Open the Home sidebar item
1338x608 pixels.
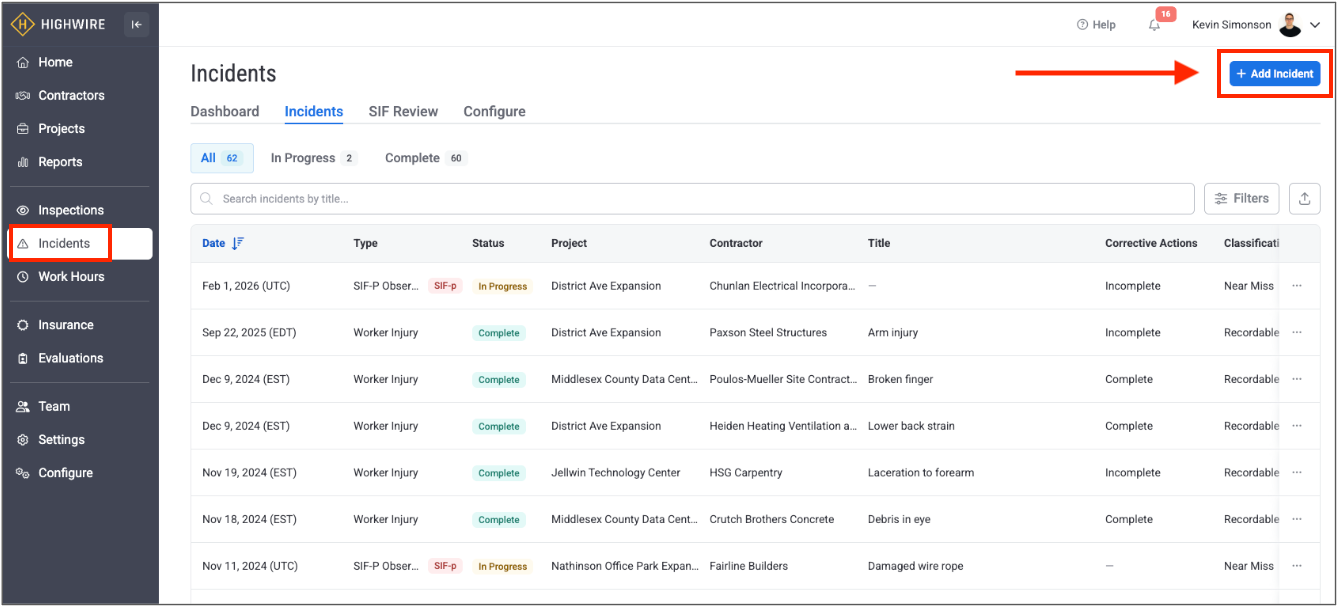pyautogui.click(x=55, y=62)
